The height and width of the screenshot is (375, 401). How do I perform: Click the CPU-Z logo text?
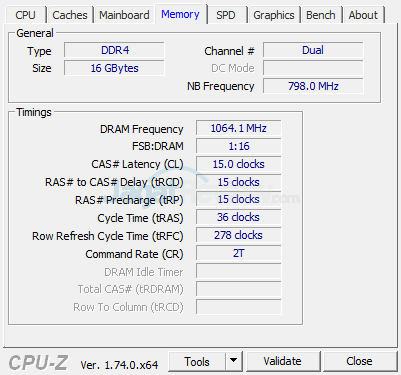click(x=38, y=363)
